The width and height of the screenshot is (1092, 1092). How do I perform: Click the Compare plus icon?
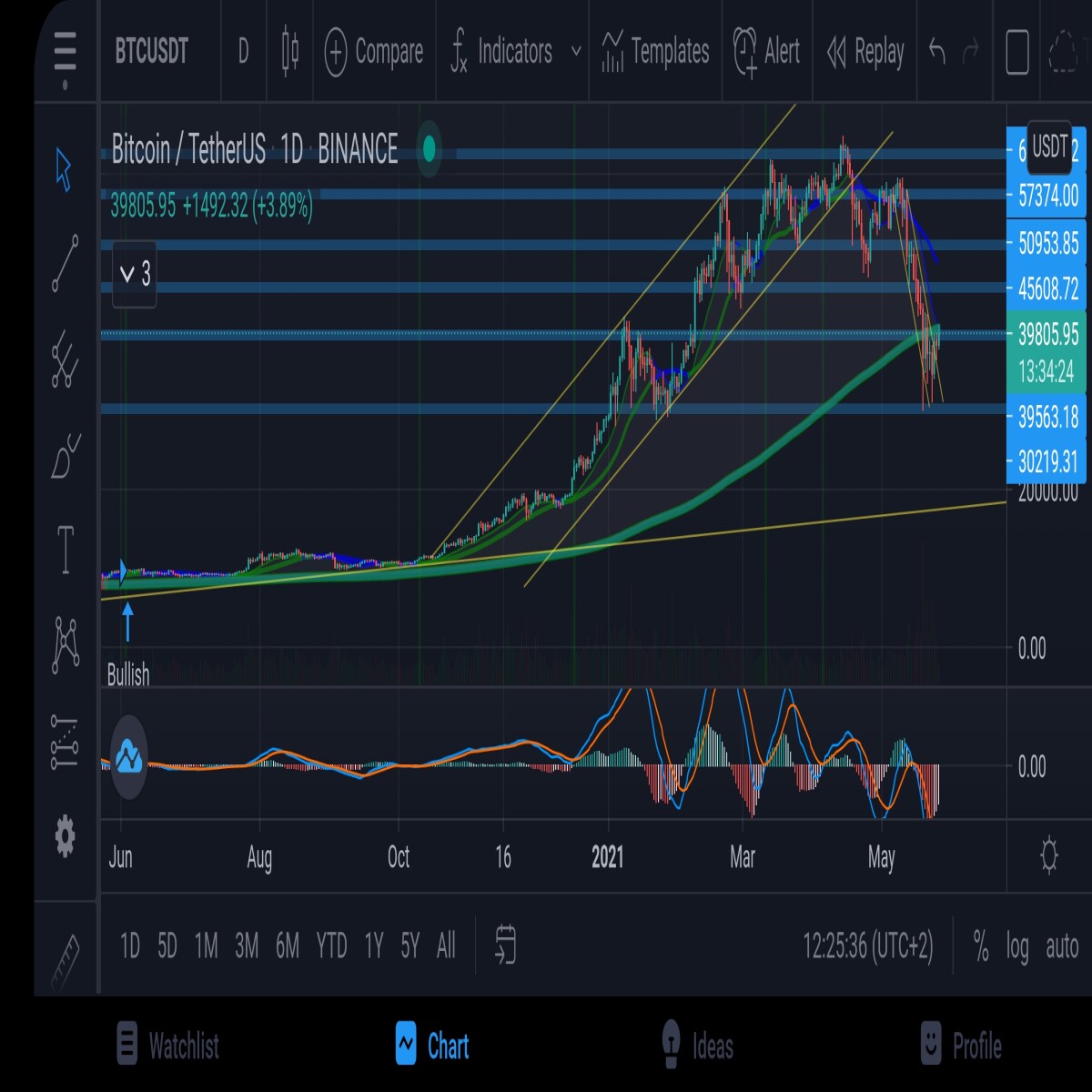336,52
